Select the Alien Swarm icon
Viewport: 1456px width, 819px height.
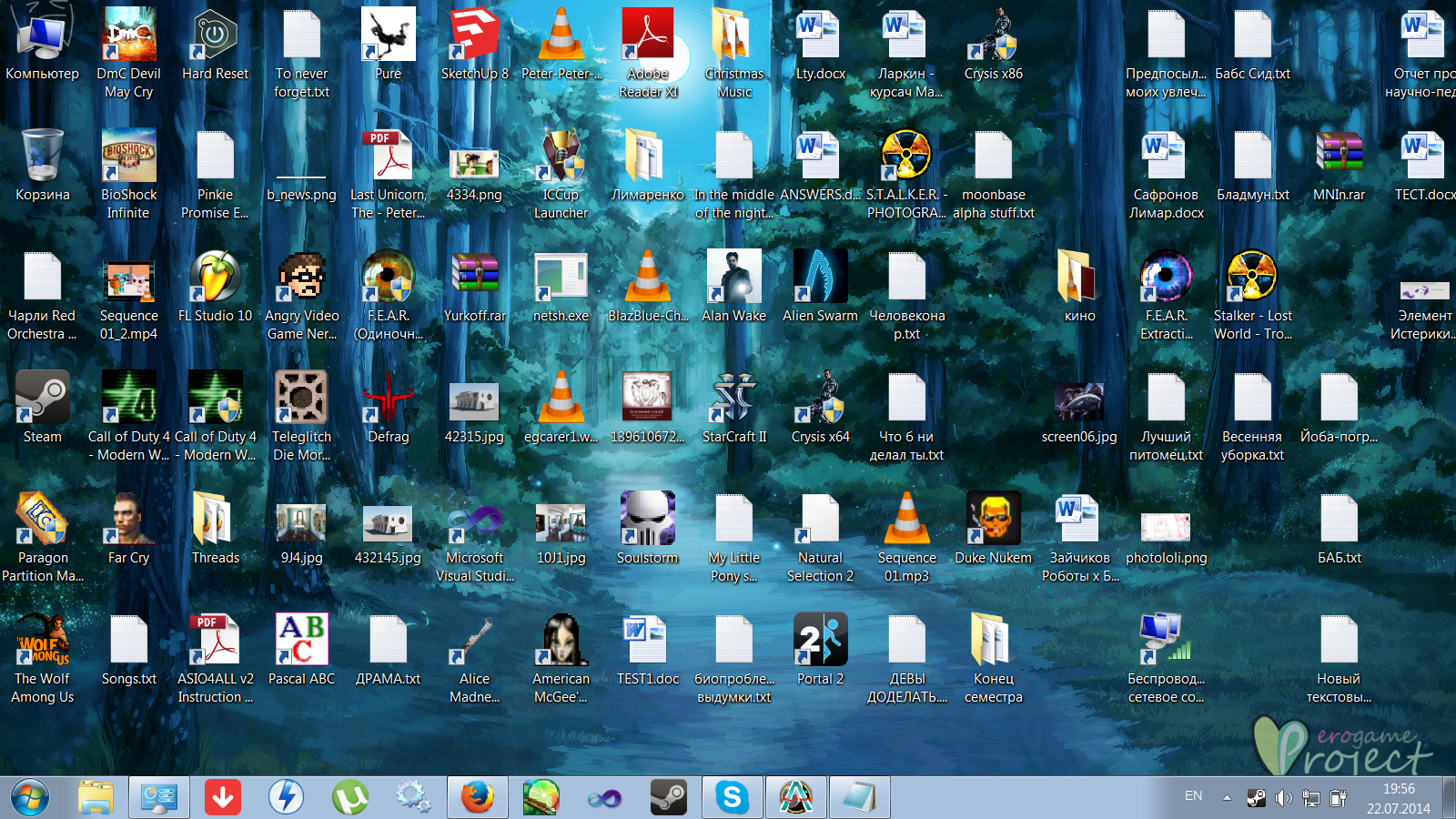[820, 286]
